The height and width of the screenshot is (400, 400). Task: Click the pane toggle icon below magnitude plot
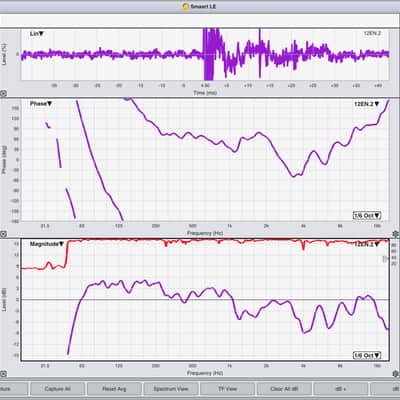(3, 374)
